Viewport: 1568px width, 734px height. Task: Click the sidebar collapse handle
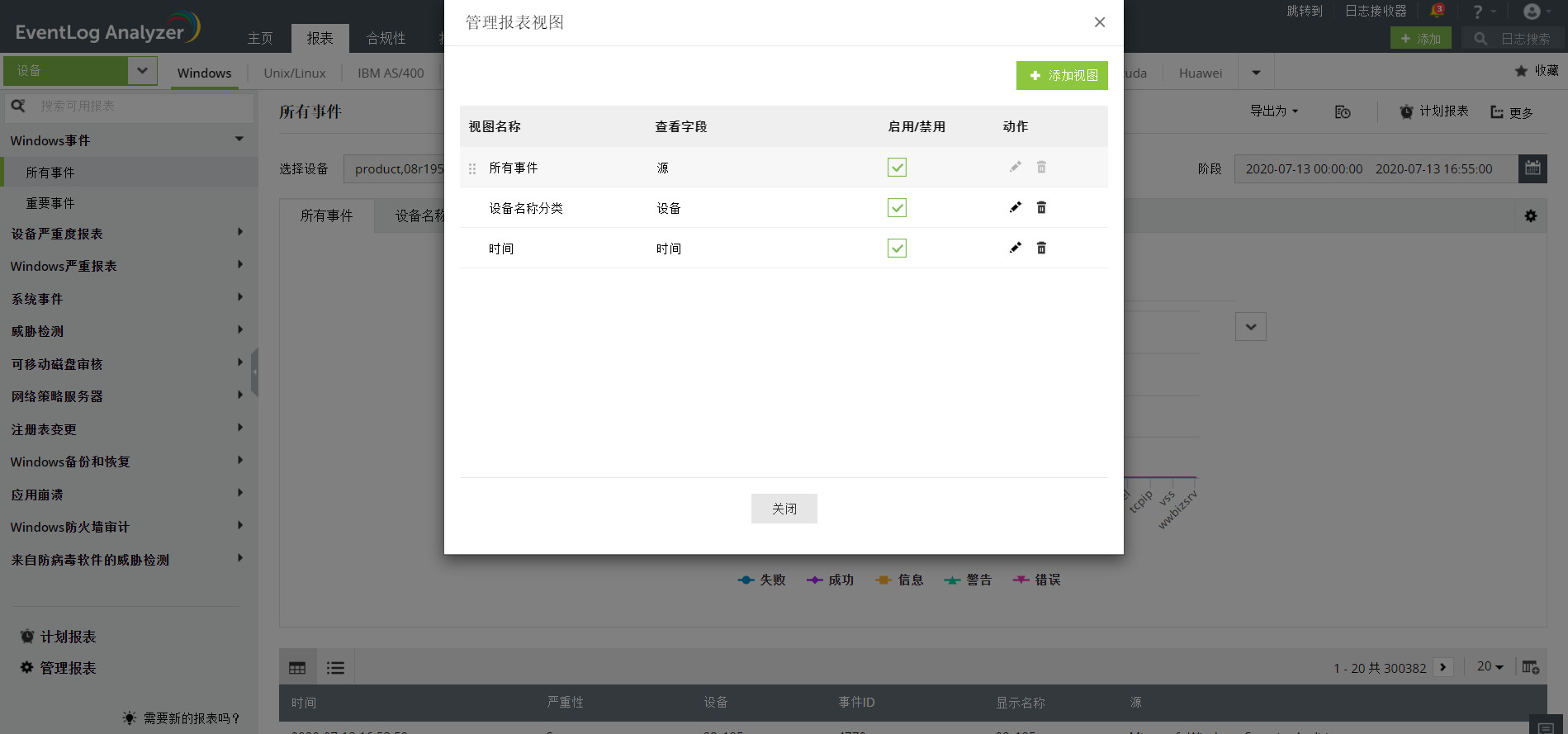coord(254,372)
